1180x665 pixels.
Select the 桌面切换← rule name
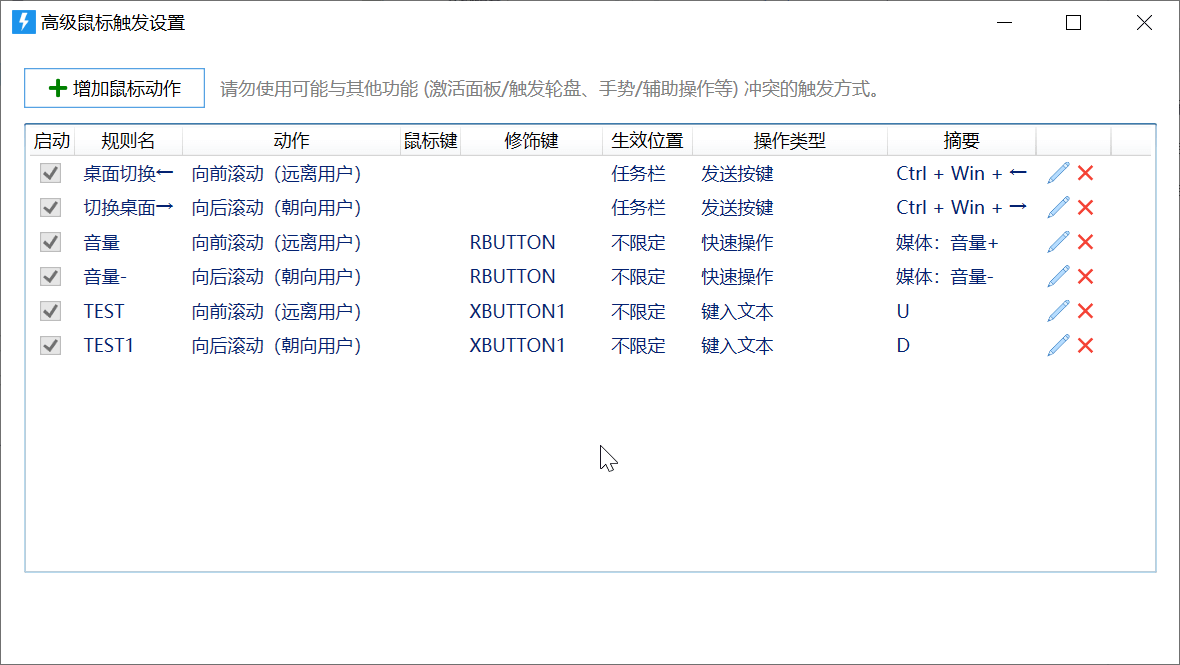coord(129,174)
